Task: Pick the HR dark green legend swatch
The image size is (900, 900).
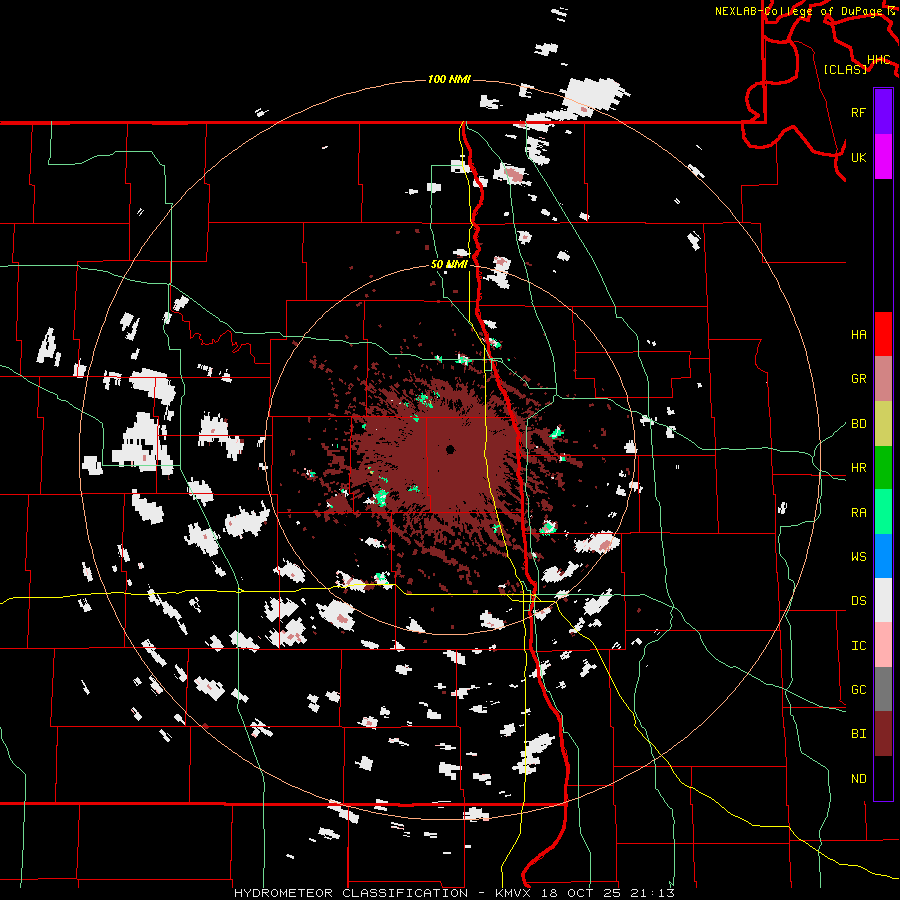Action: [x=883, y=468]
